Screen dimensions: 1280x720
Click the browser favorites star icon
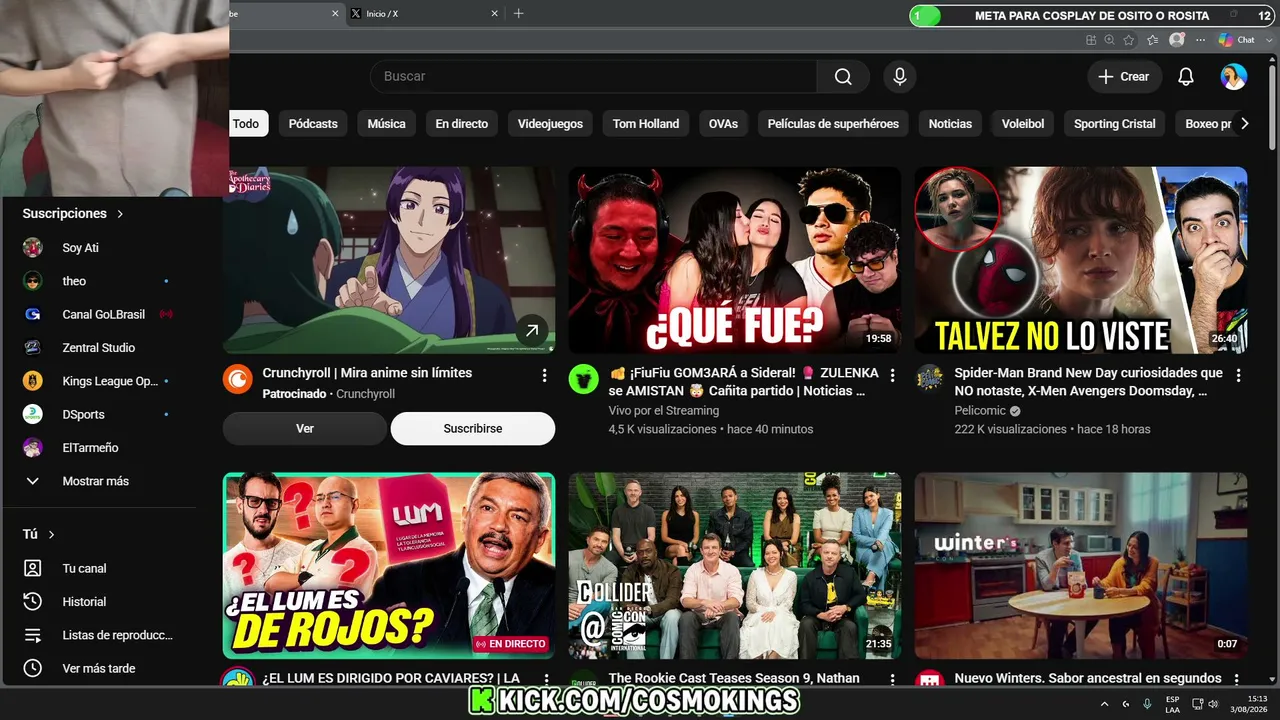(1129, 40)
